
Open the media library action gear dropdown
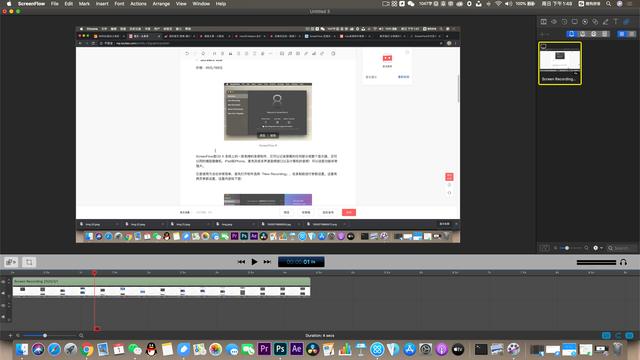tap(597, 248)
